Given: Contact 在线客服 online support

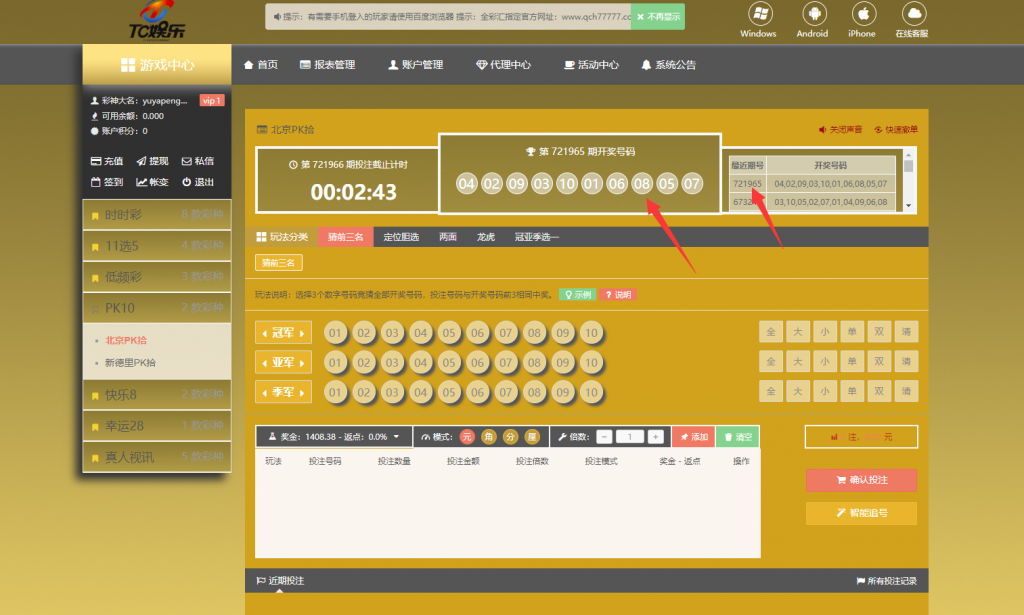Looking at the screenshot, I should click(911, 14).
